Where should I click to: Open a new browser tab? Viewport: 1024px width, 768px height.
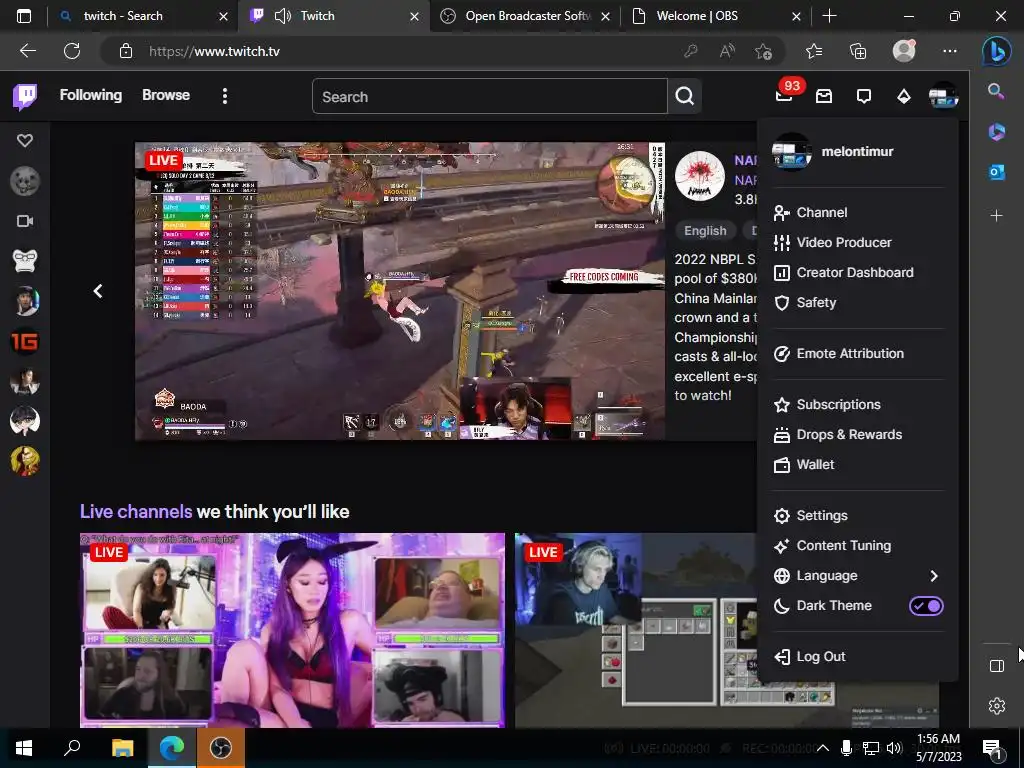[x=829, y=16]
